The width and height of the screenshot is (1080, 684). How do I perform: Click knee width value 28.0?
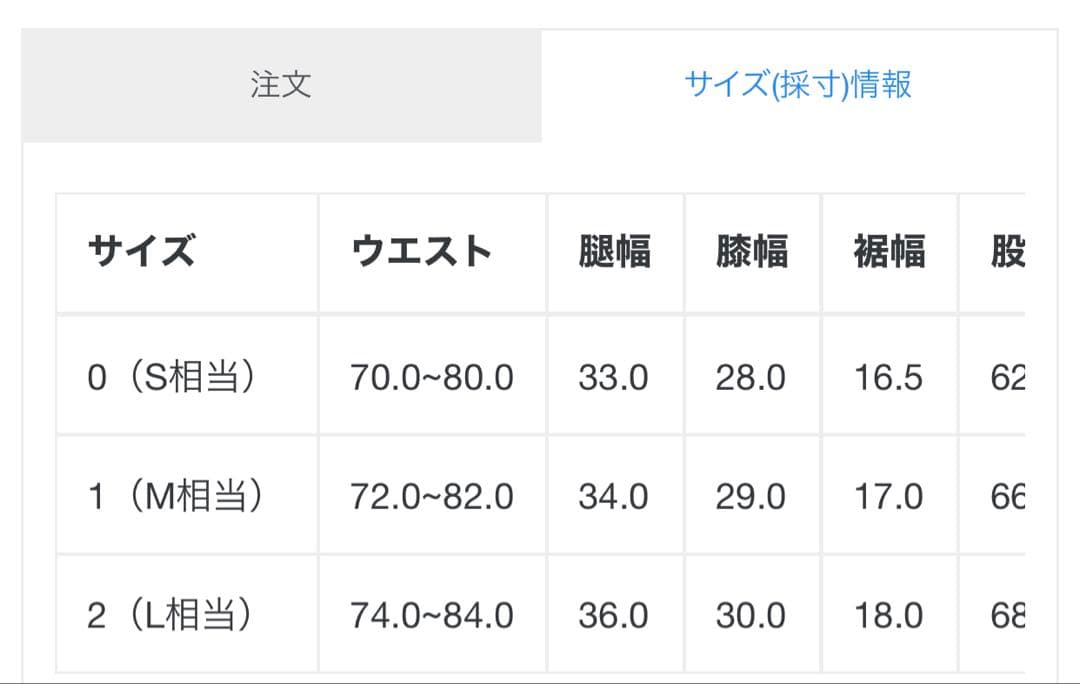751,378
